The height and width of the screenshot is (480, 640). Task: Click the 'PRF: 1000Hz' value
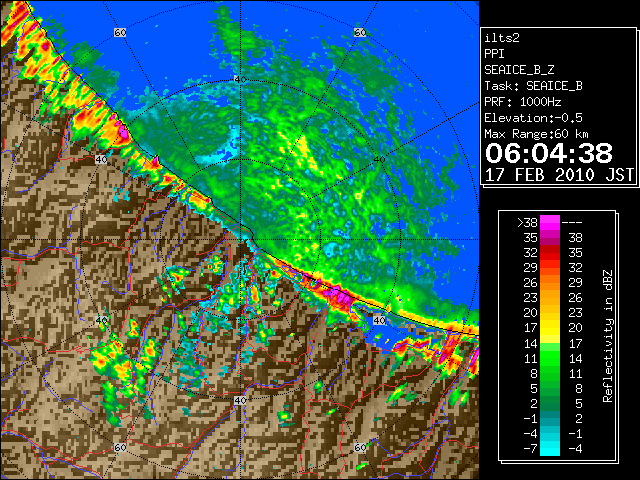click(x=522, y=102)
